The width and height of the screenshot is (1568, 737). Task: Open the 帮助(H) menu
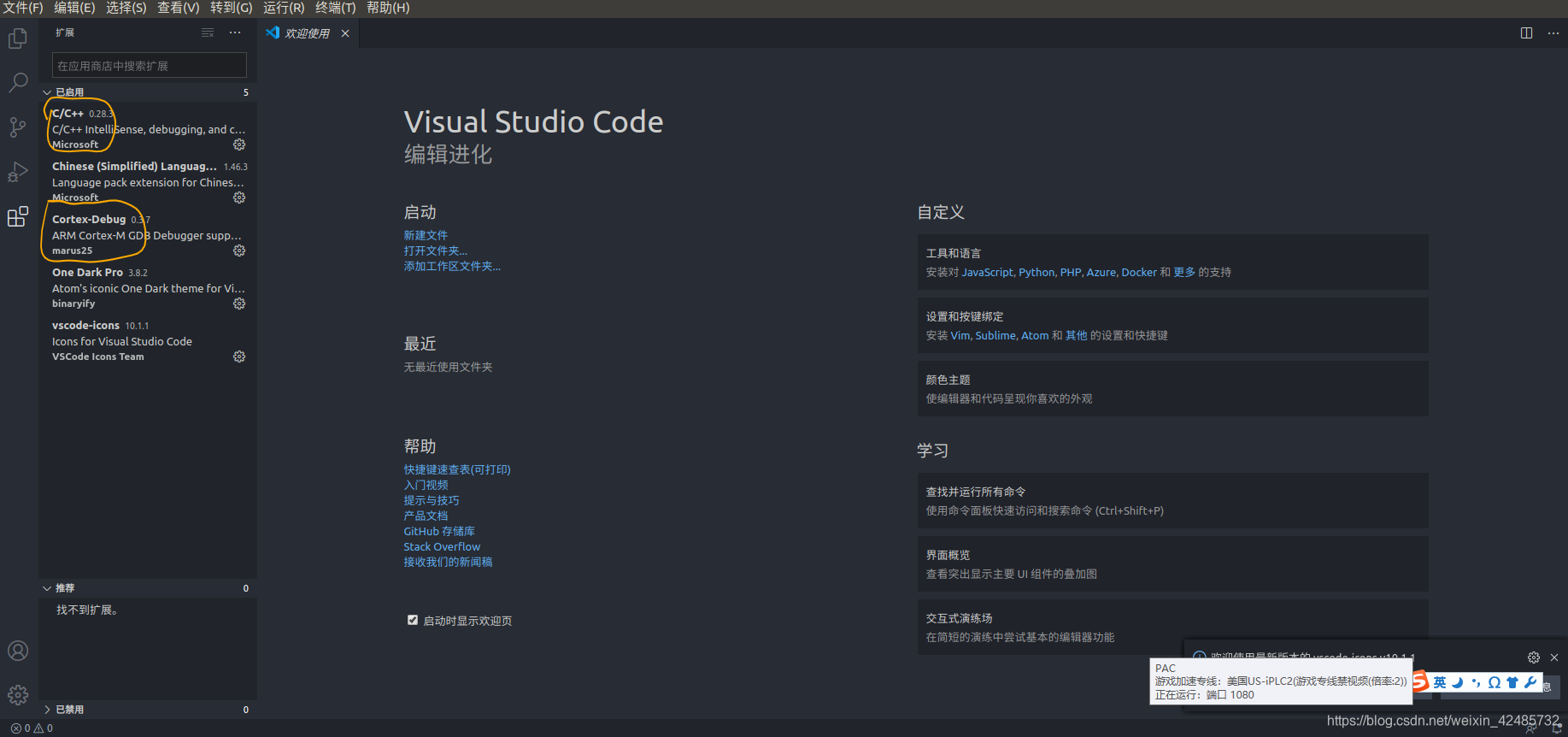[x=388, y=8]
